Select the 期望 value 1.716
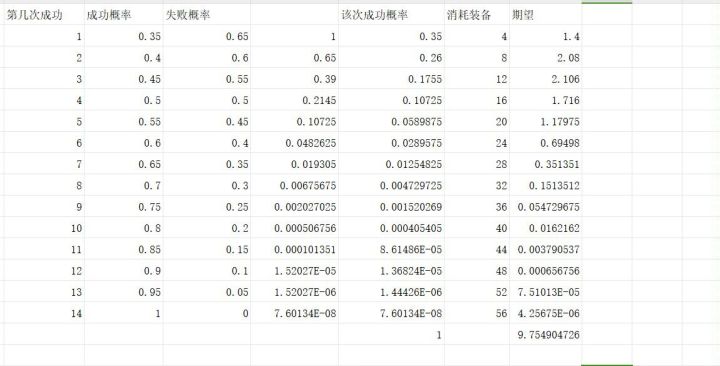Viewport: 720px width, 366px height. (546, 100)
